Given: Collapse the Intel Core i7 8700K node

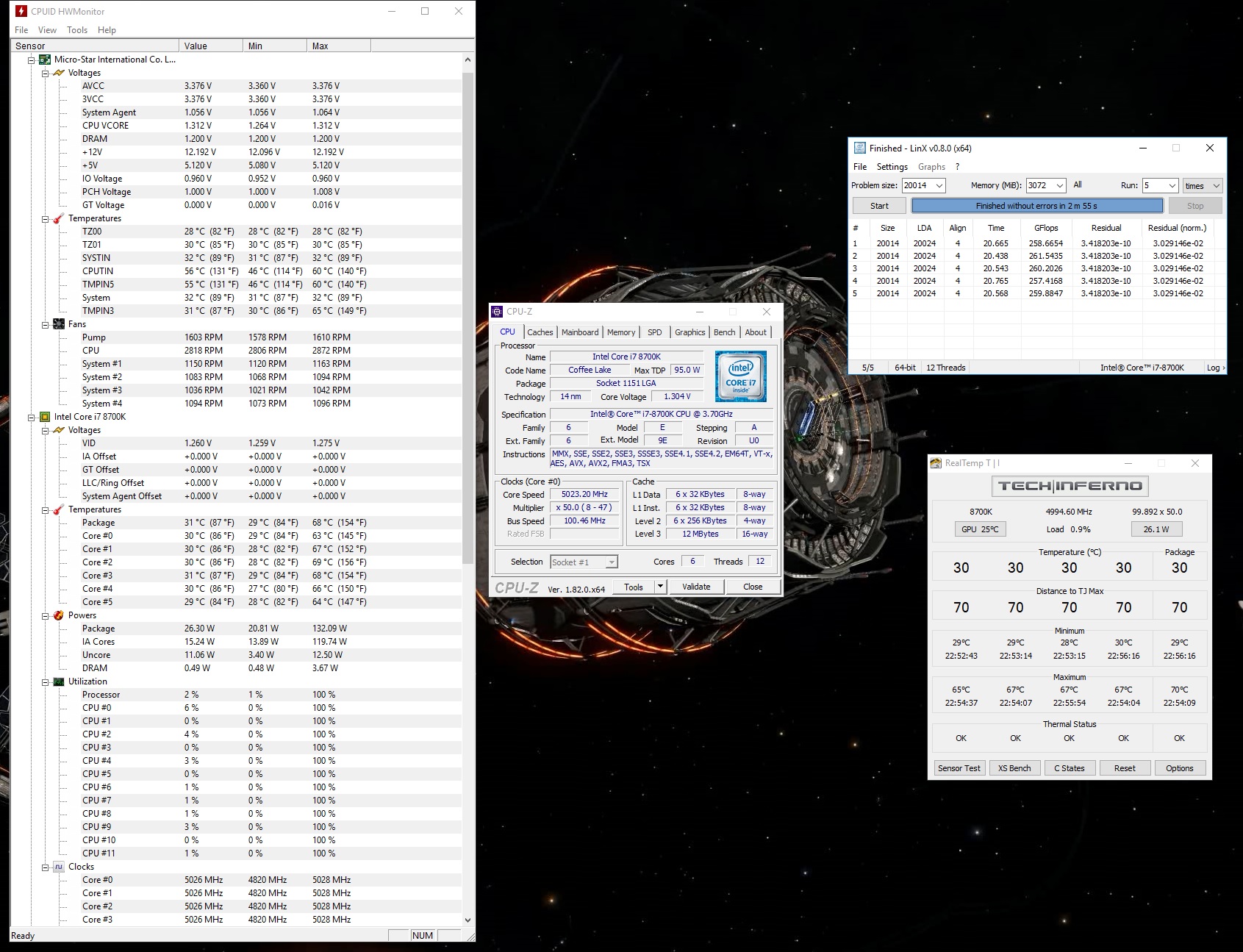Looking at the screenshot, I should coord(32,418).
